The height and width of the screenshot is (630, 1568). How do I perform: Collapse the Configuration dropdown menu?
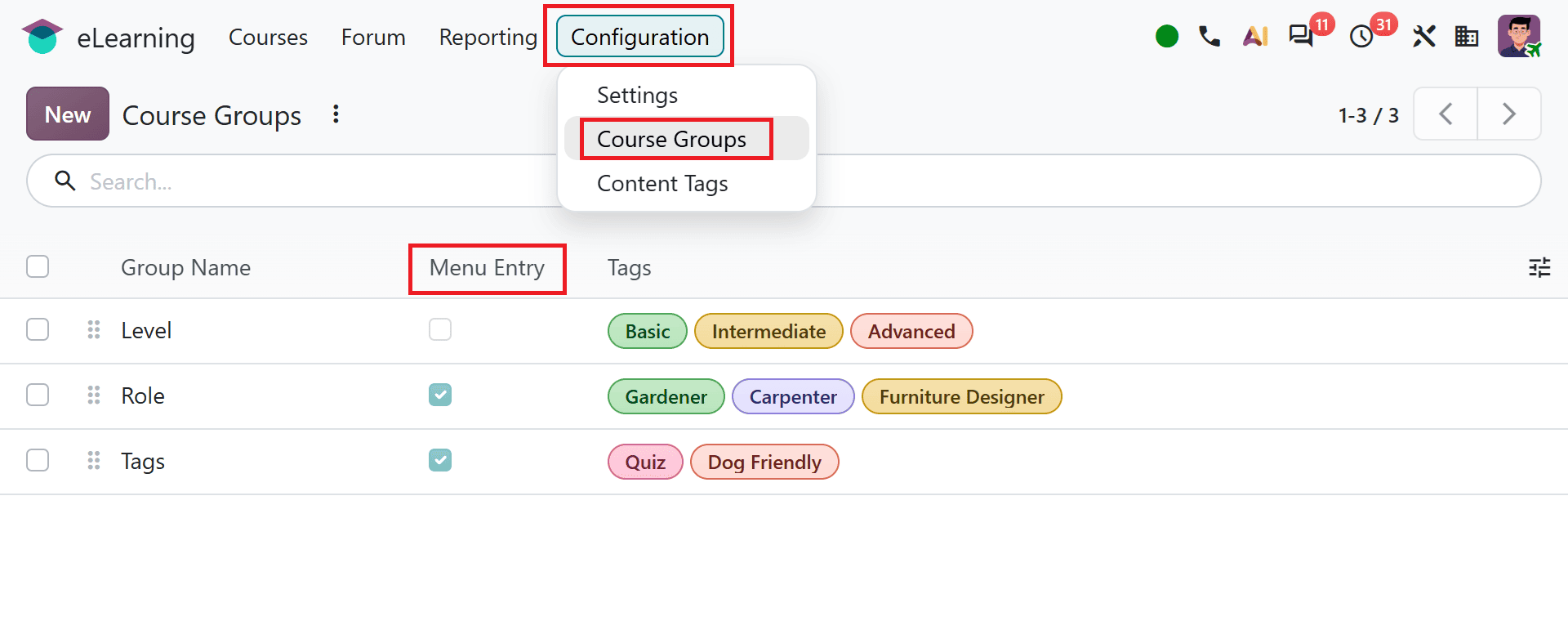tap(640, 37)
